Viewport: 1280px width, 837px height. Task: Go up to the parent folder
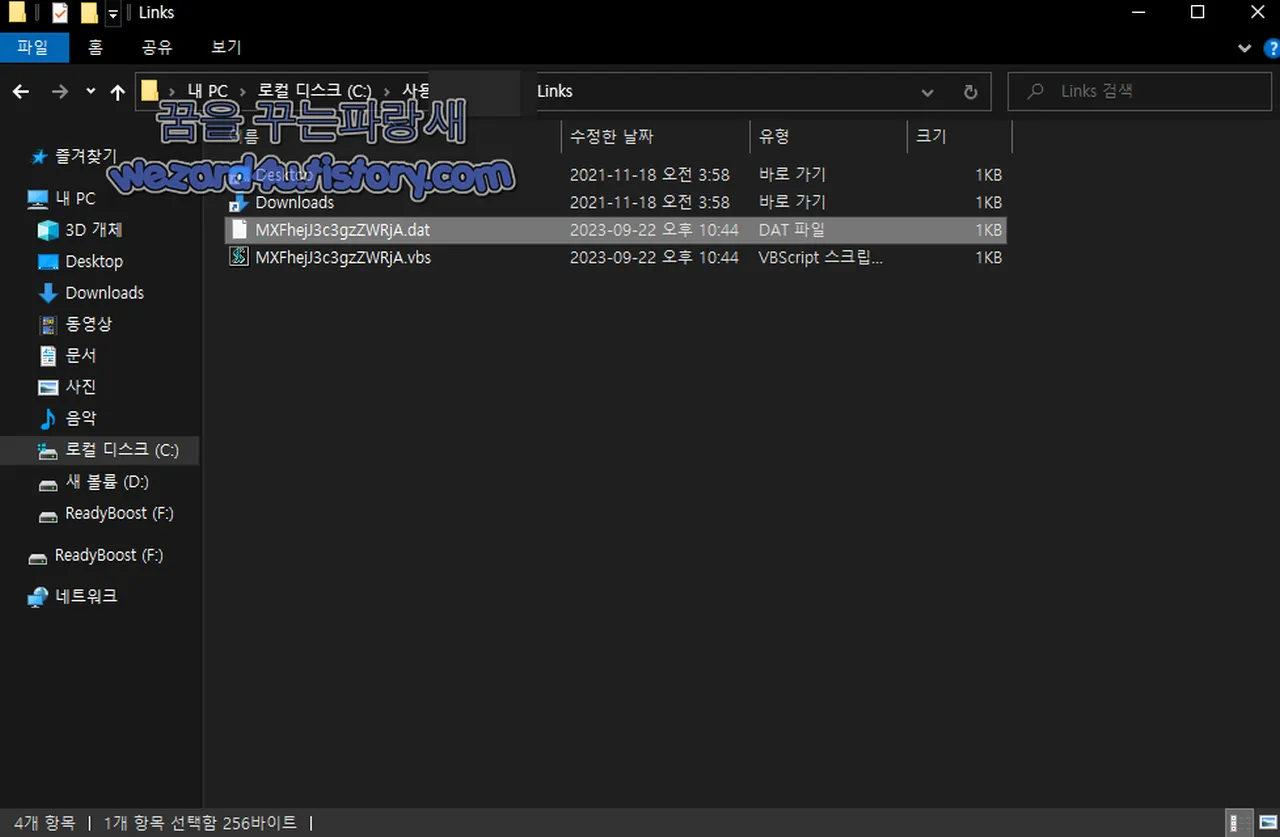[x=117, y=91]
